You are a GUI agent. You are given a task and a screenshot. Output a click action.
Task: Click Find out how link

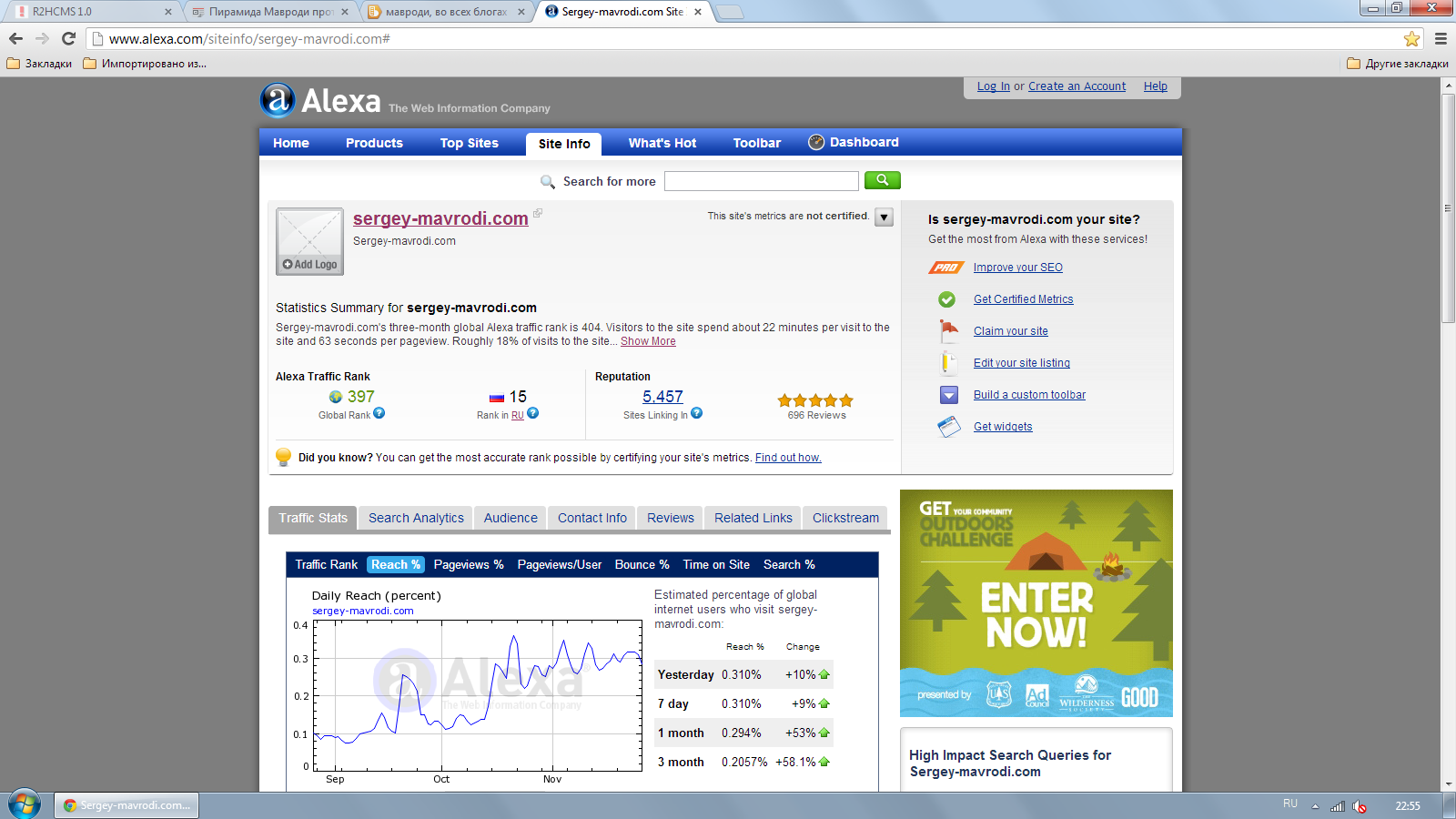pos(788,458)
